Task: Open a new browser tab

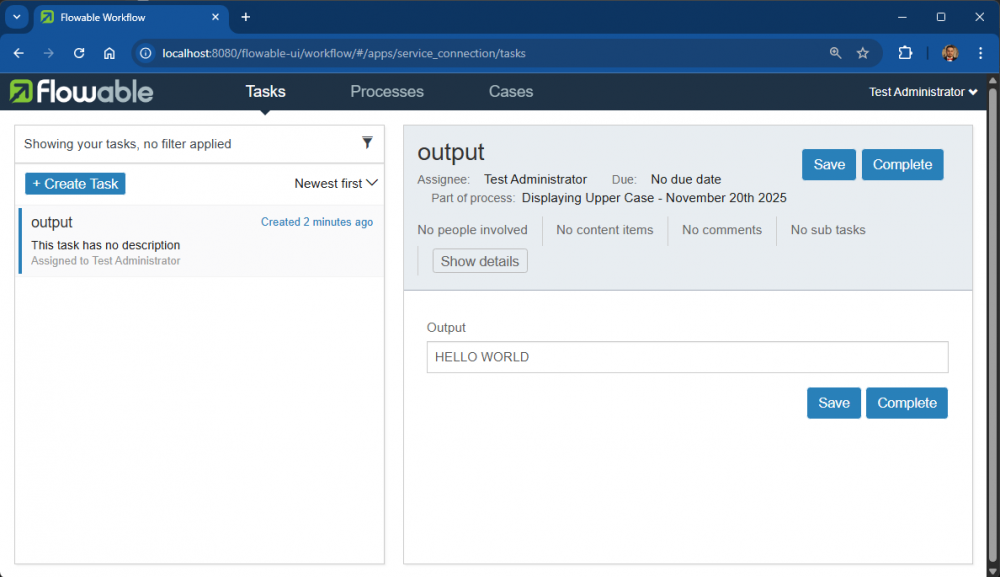Action: point(246,17)
